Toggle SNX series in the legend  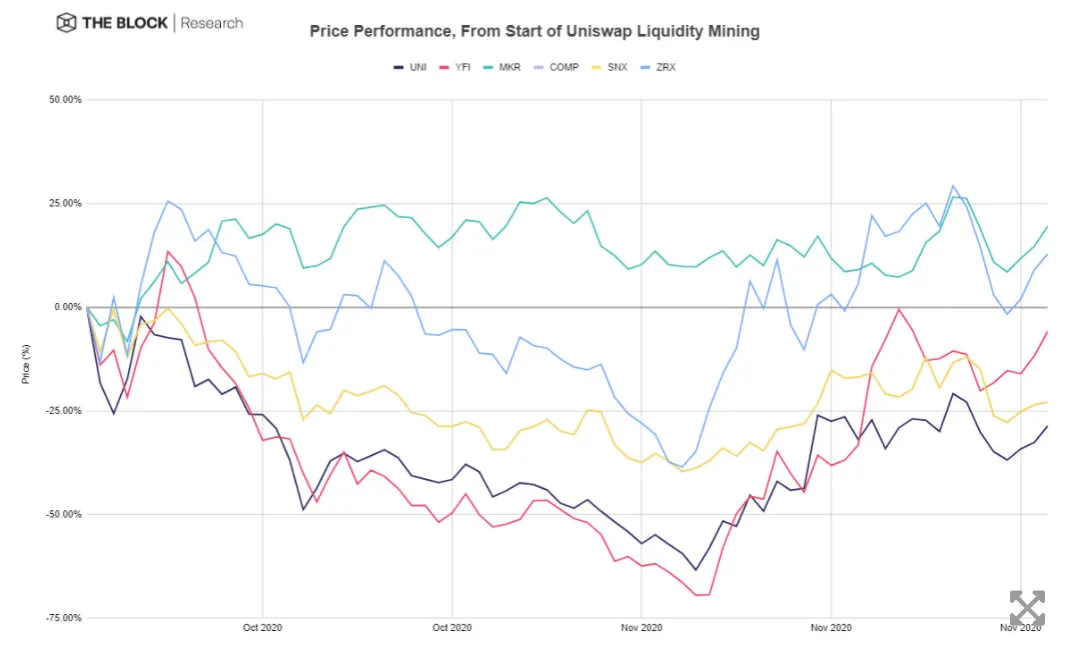610,67
